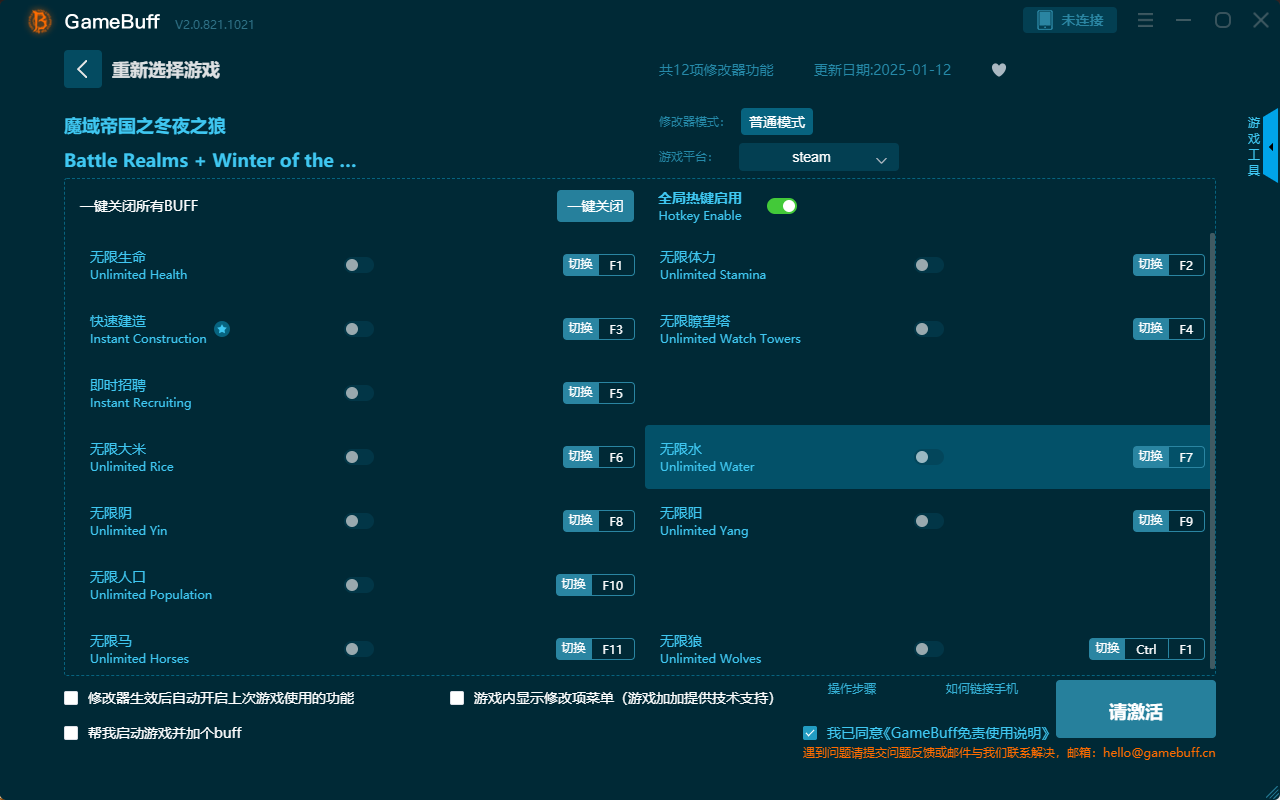This screenshot has height=800, width=1280.
Task: Click the activate button
Action: coord(1135,710)
